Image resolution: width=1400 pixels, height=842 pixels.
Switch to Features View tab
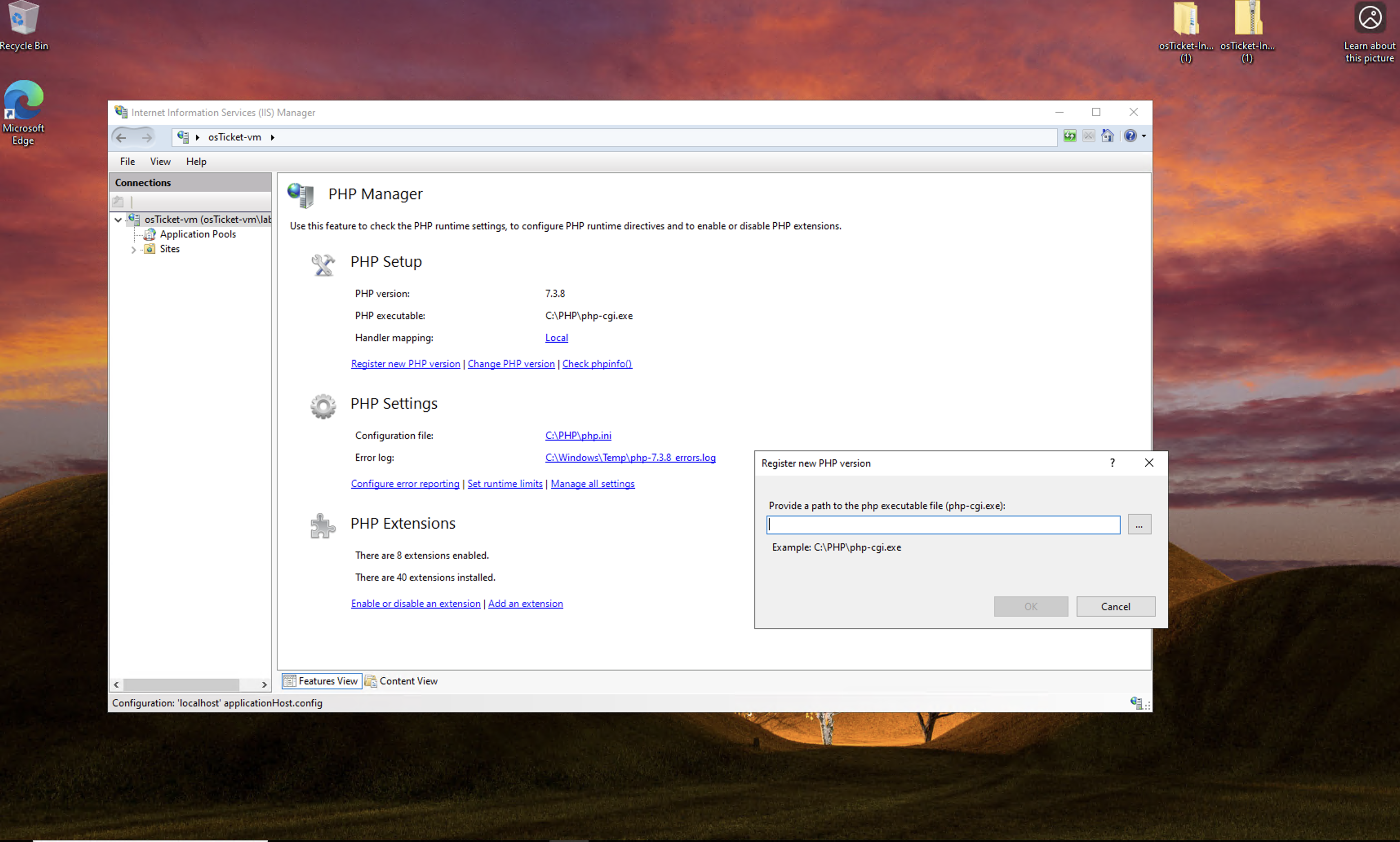pos(321,681)
